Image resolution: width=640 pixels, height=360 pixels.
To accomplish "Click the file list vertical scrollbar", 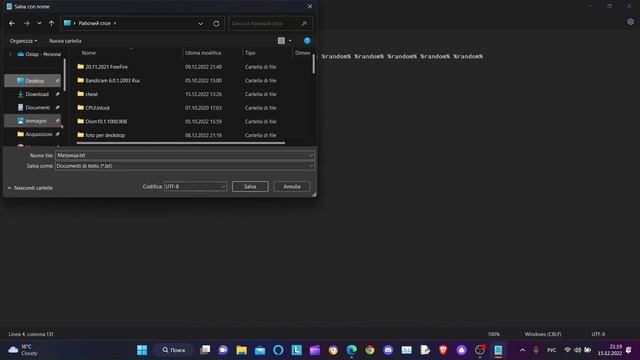I will coord(313,64).
